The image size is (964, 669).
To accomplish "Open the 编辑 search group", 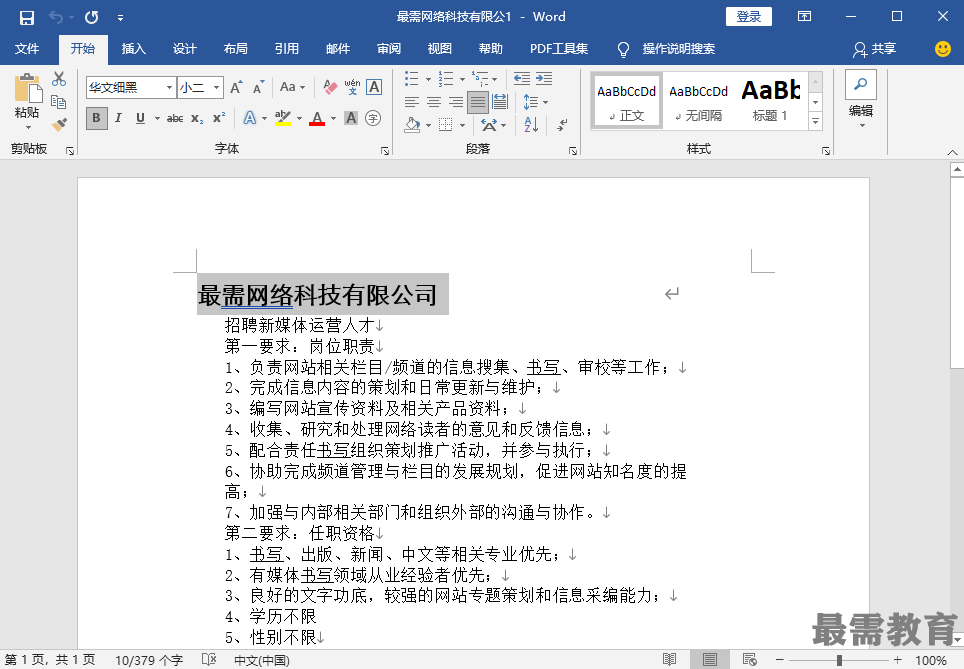I will tap(861, 98).
